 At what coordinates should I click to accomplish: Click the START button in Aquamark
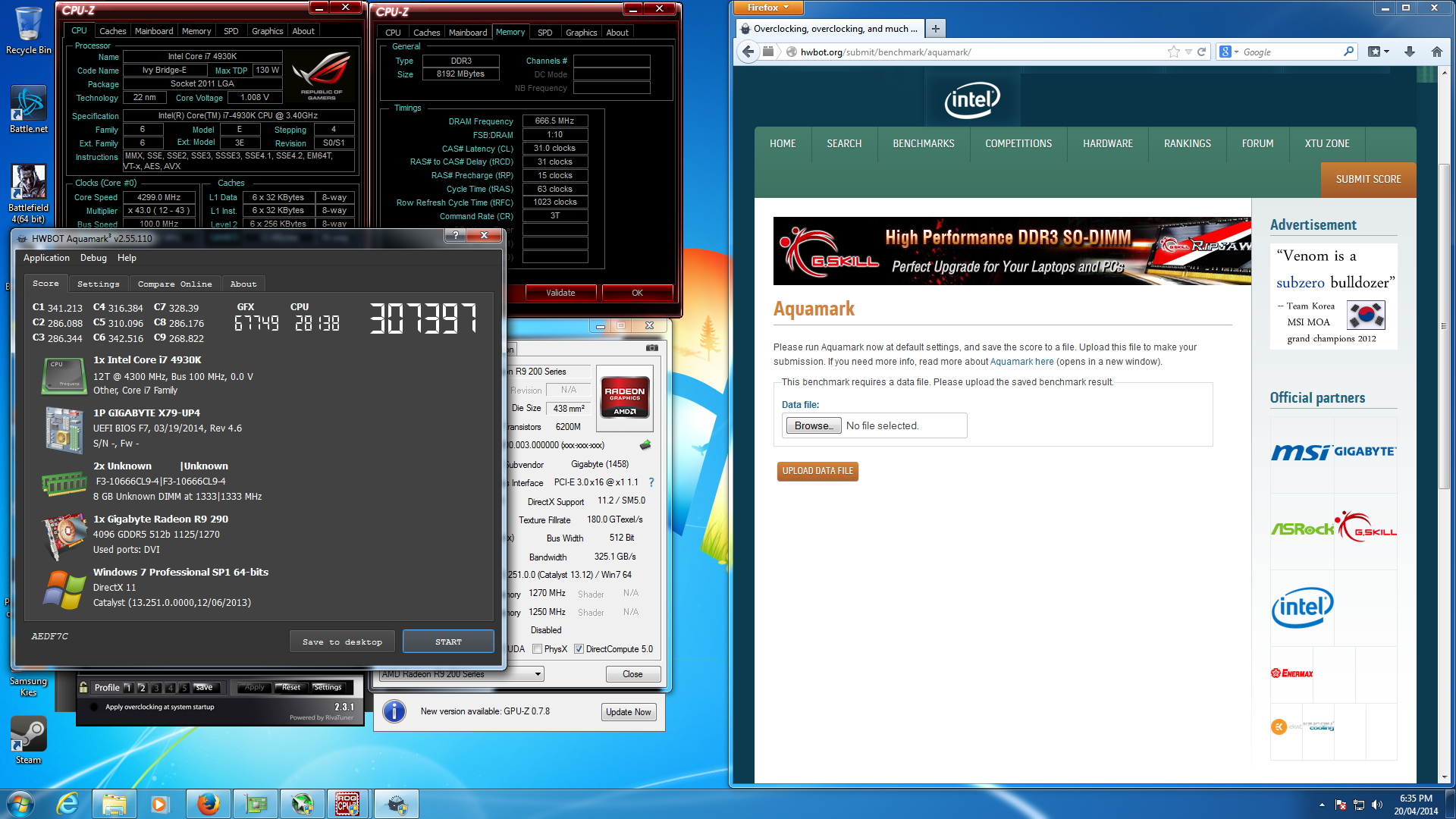448,642
